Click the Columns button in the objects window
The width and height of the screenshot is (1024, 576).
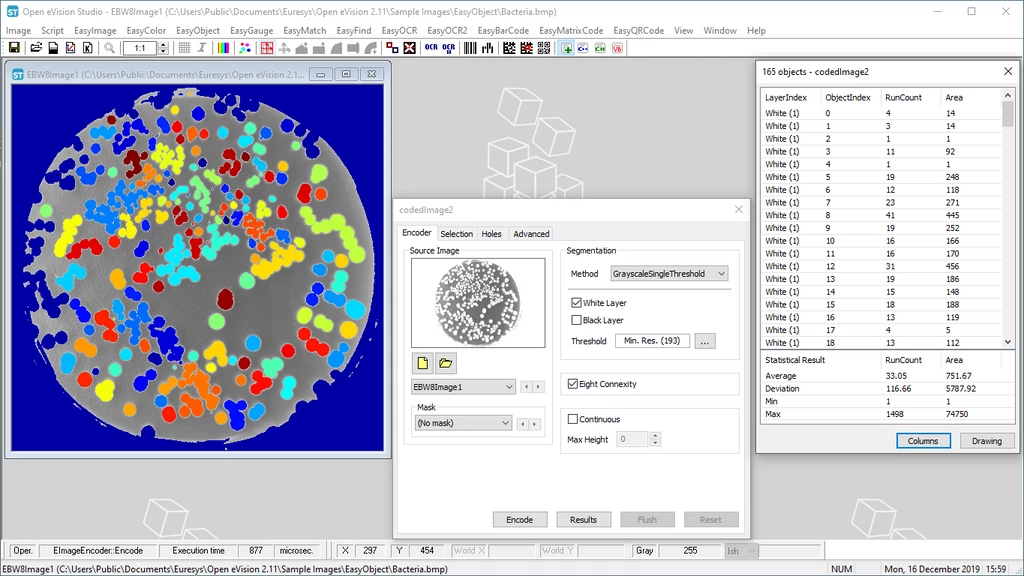pyautogui.click(x=922, y=440)
